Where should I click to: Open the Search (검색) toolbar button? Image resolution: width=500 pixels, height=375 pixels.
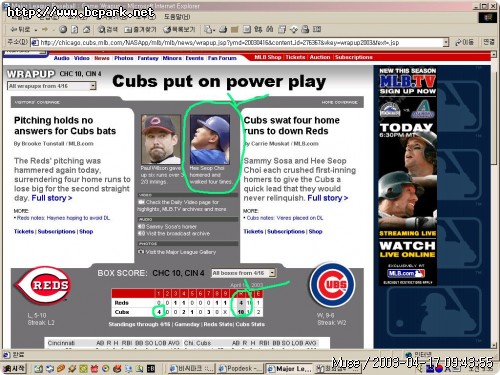coord(108,30)
